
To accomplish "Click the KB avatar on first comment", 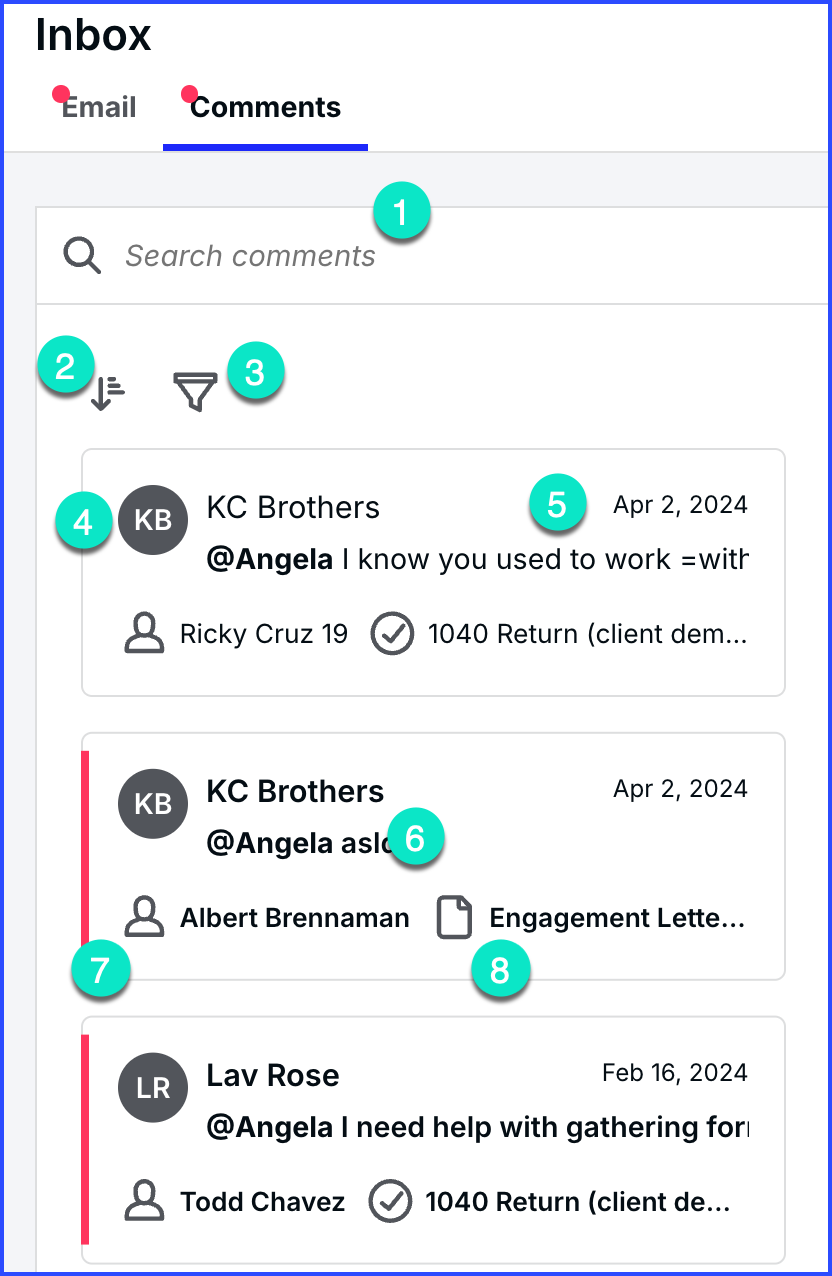I will tap(153, 520).
